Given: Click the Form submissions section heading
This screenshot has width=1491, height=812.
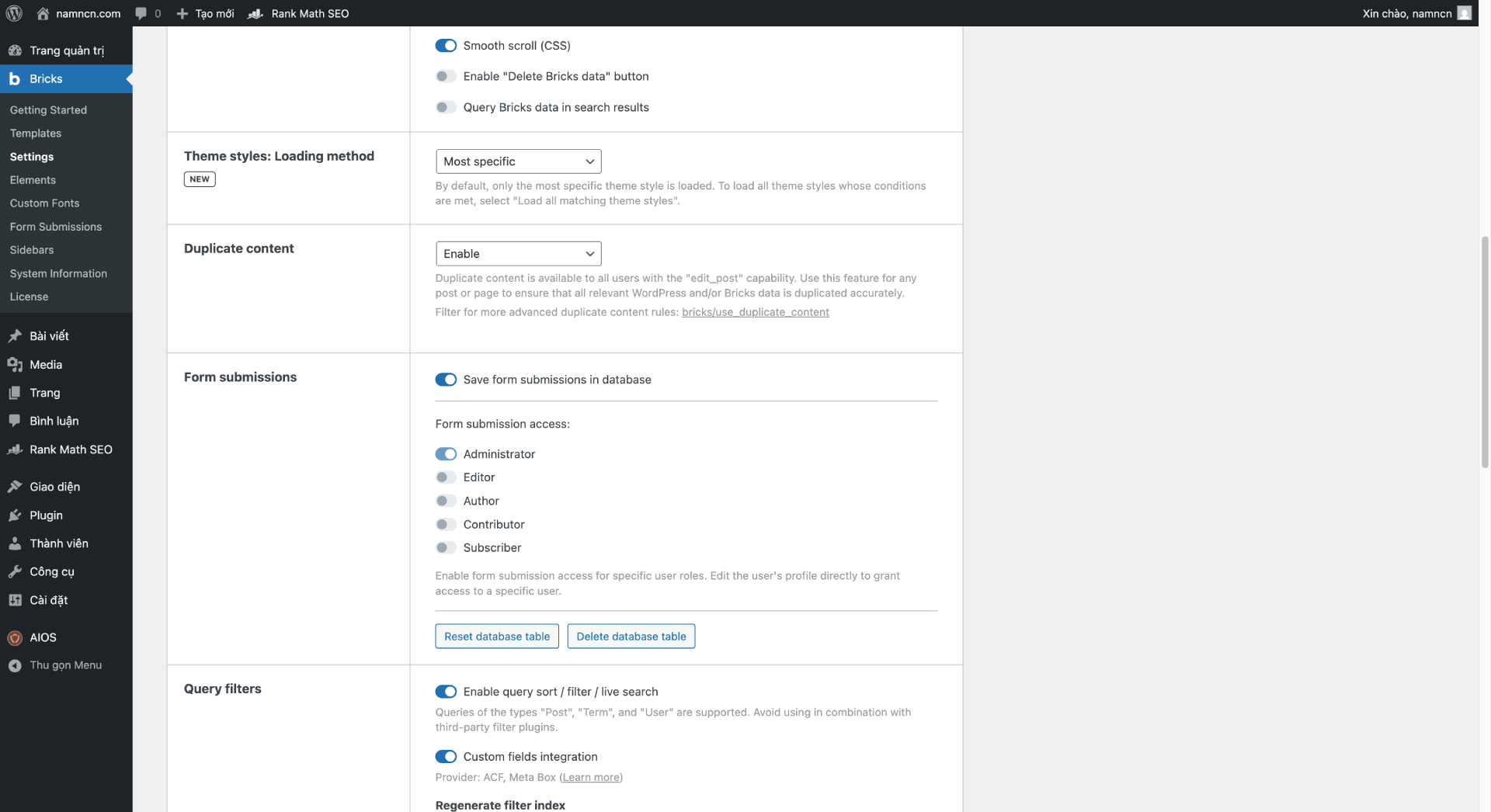Looking at the screenshot, I should click(x=240, y=377).
